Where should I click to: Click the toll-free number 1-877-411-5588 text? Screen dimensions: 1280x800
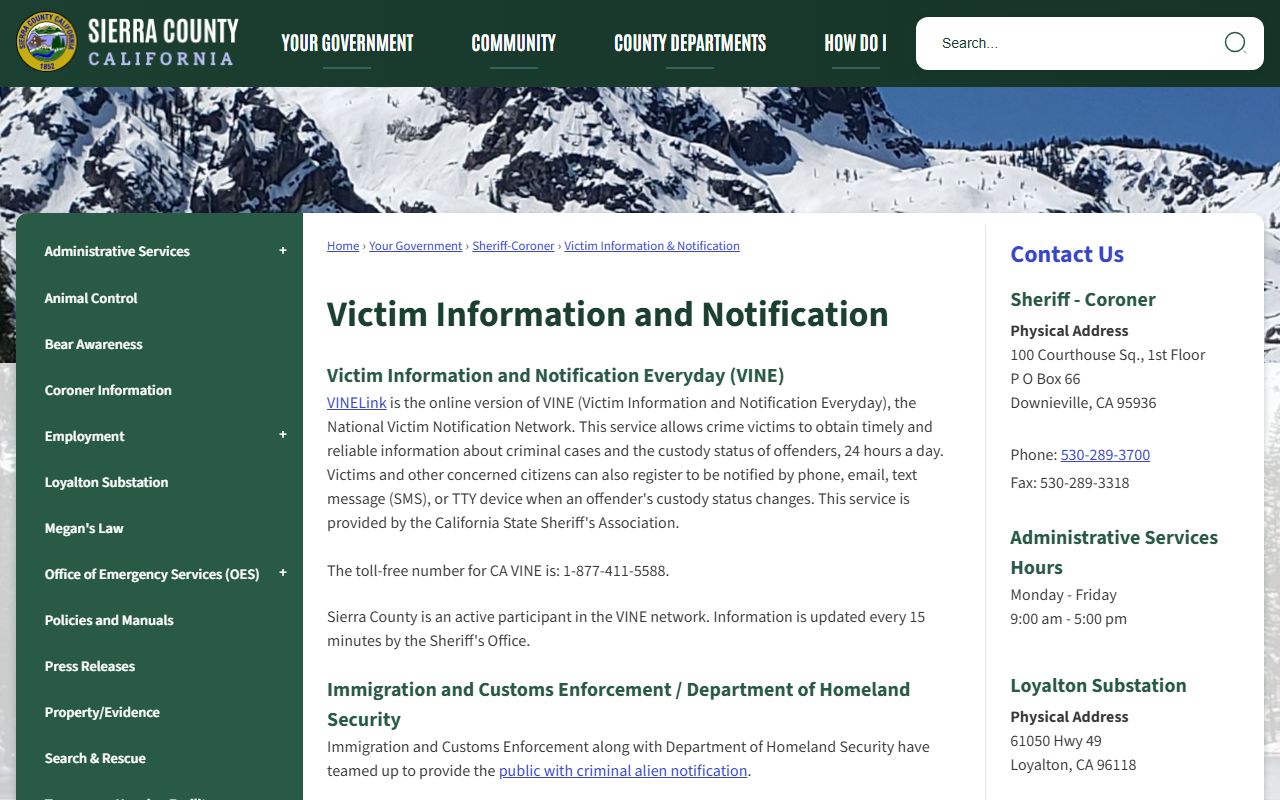(614, 571)
